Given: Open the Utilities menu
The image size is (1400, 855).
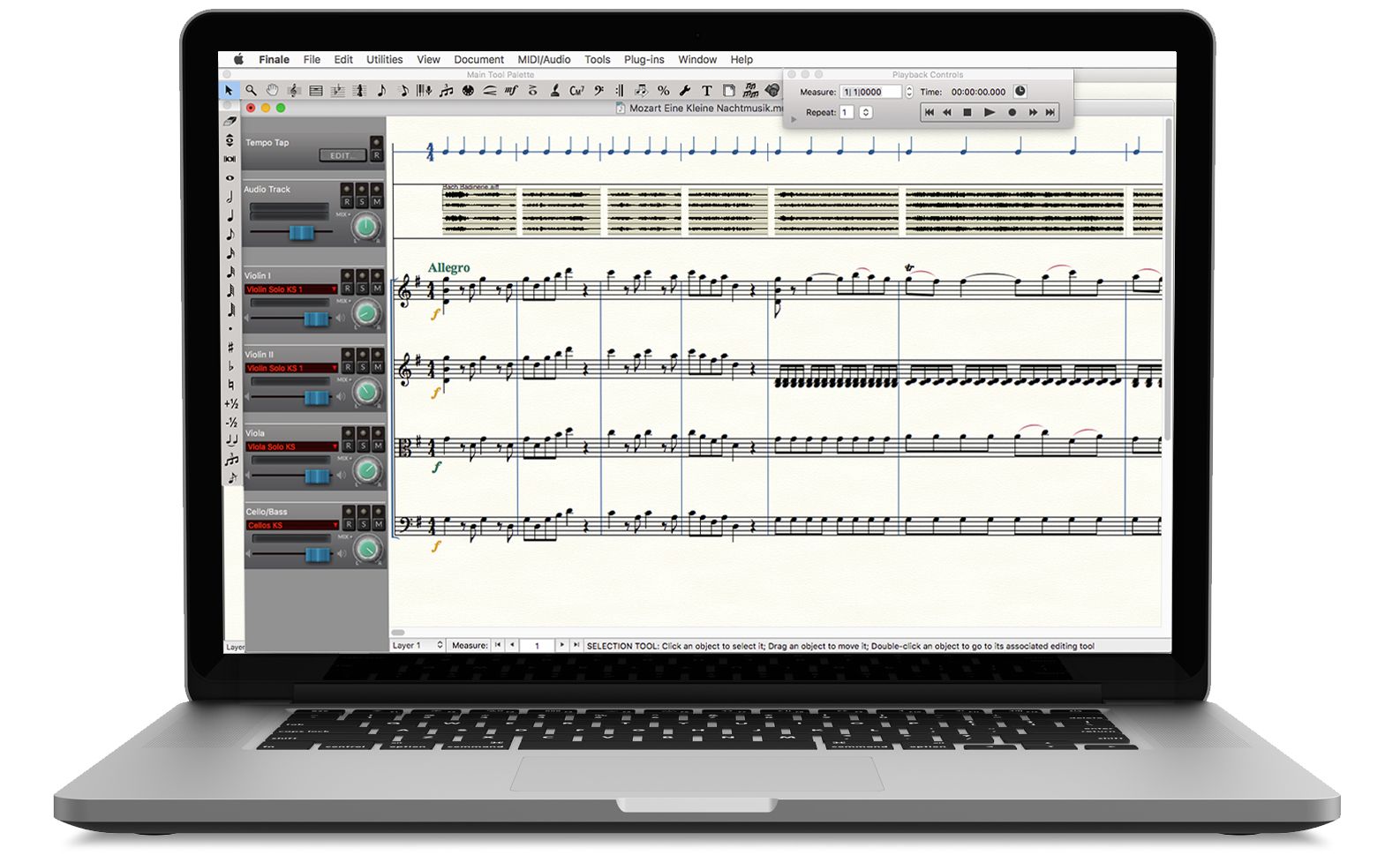Looking at the screenshot, I should click(x=384, y=59).
